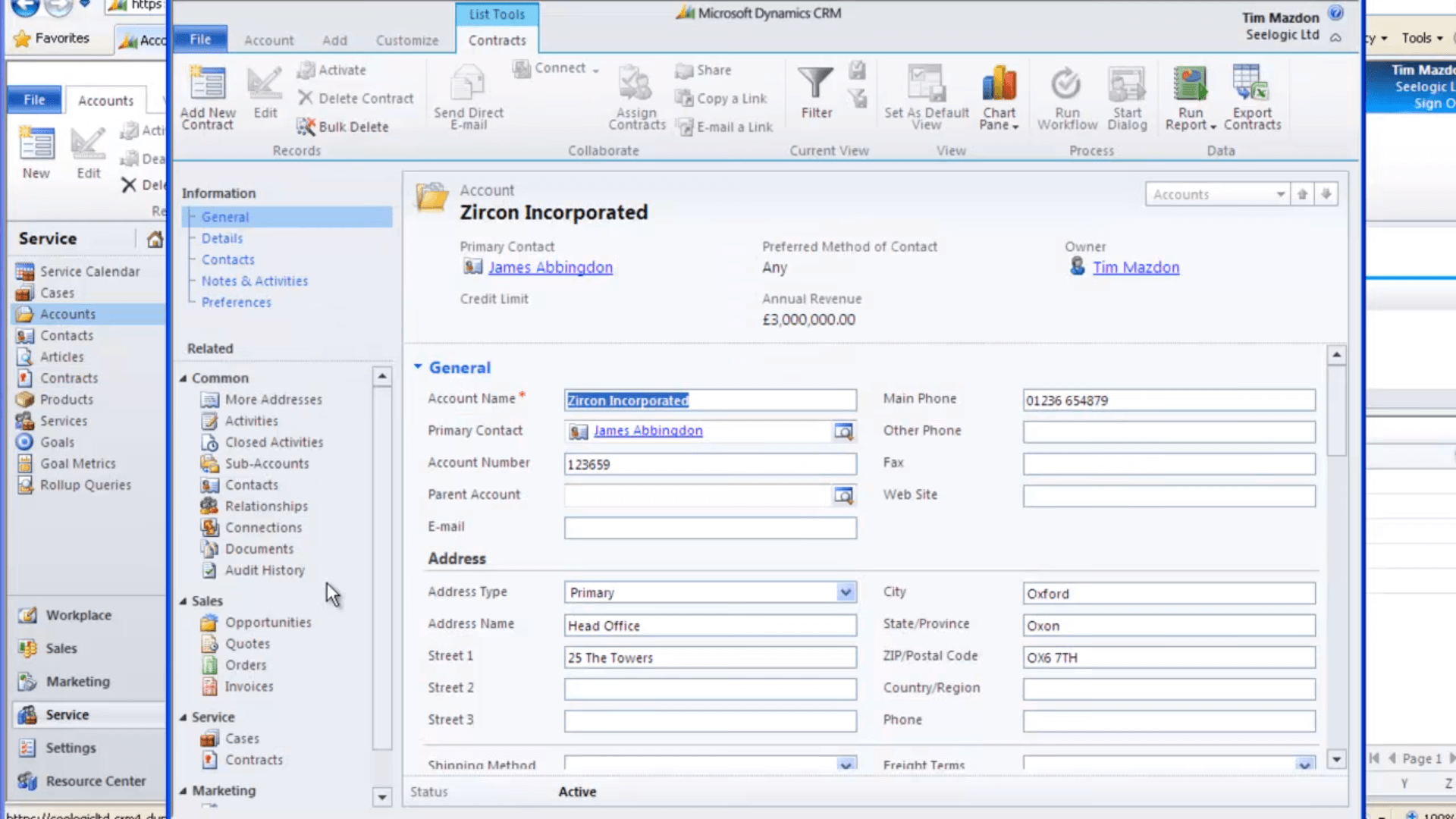Collapse the Common related group

point(183,378)
